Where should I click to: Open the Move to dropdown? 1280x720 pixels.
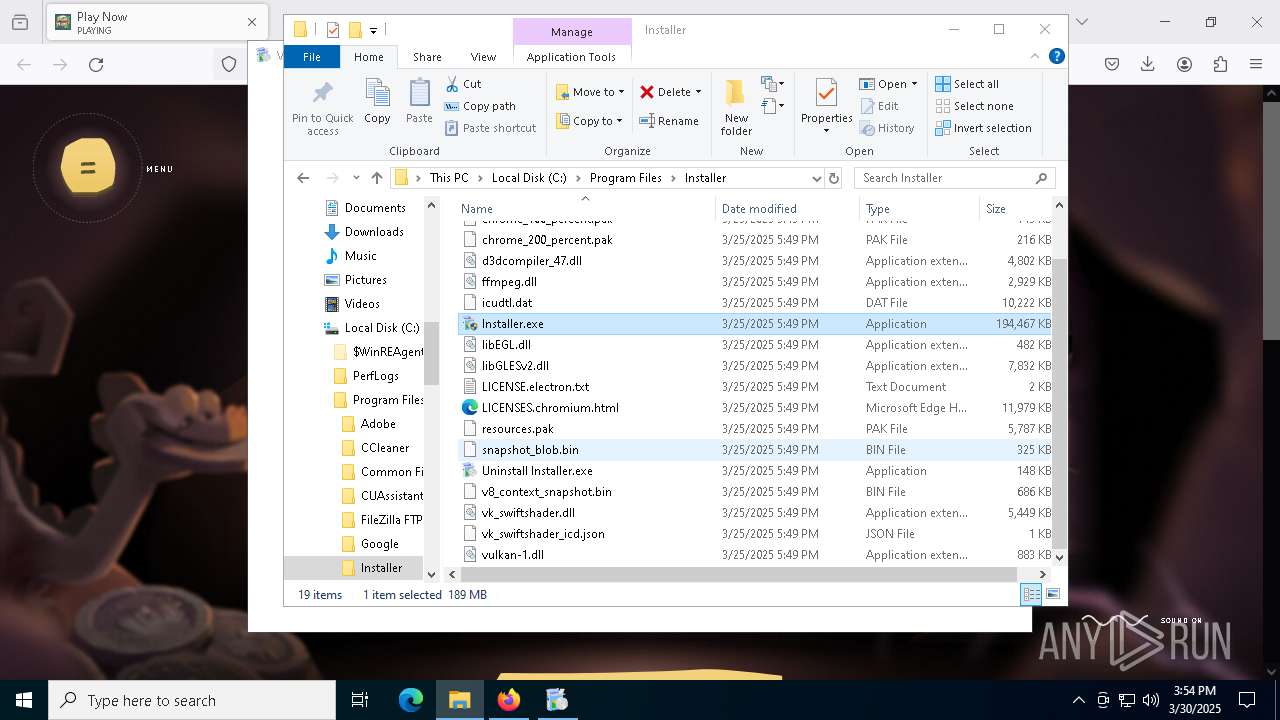(x=590, y=92)
